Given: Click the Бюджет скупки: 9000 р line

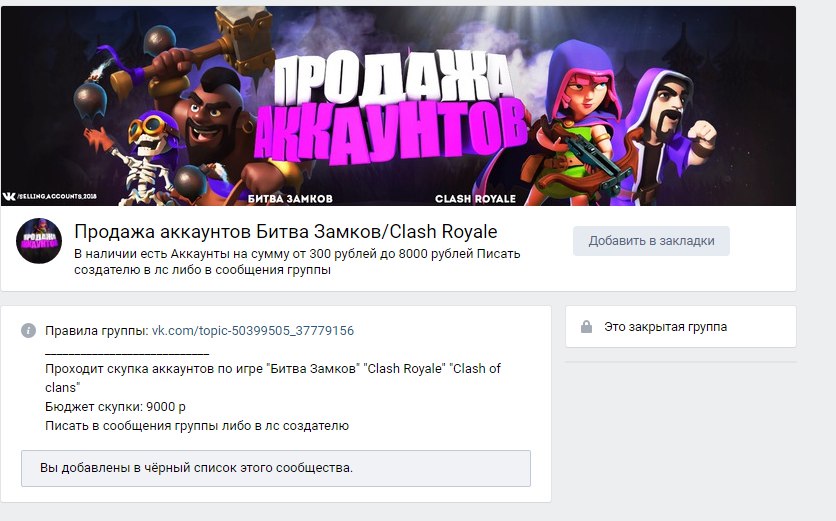Looking at the screenshot, I should coord(115,407).
